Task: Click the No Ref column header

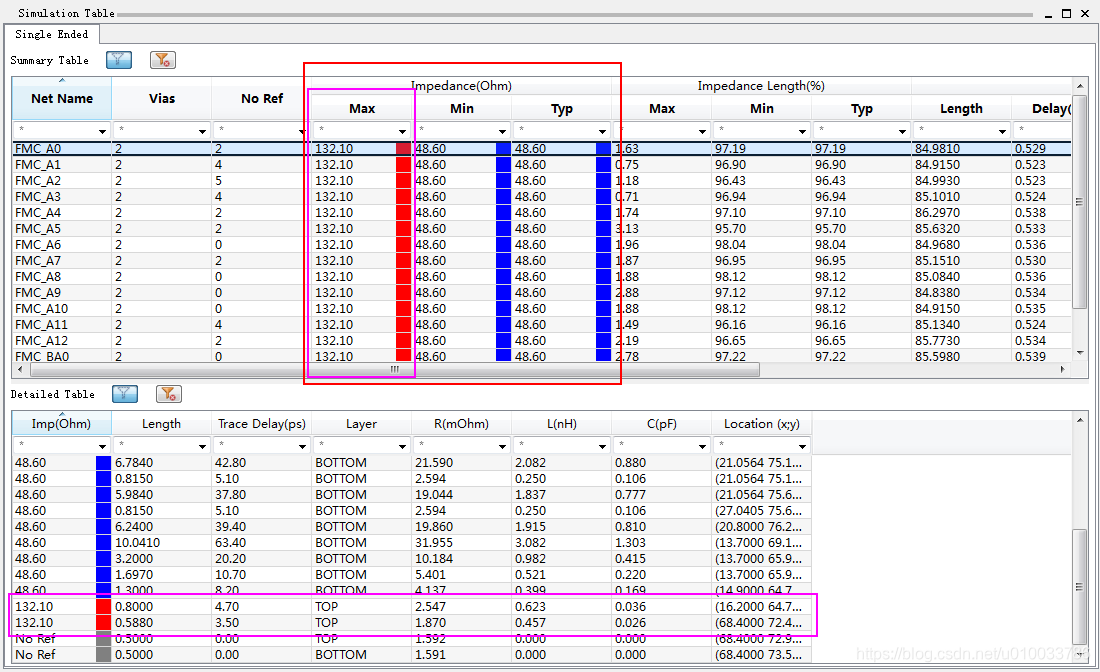Action: [262, 99]
